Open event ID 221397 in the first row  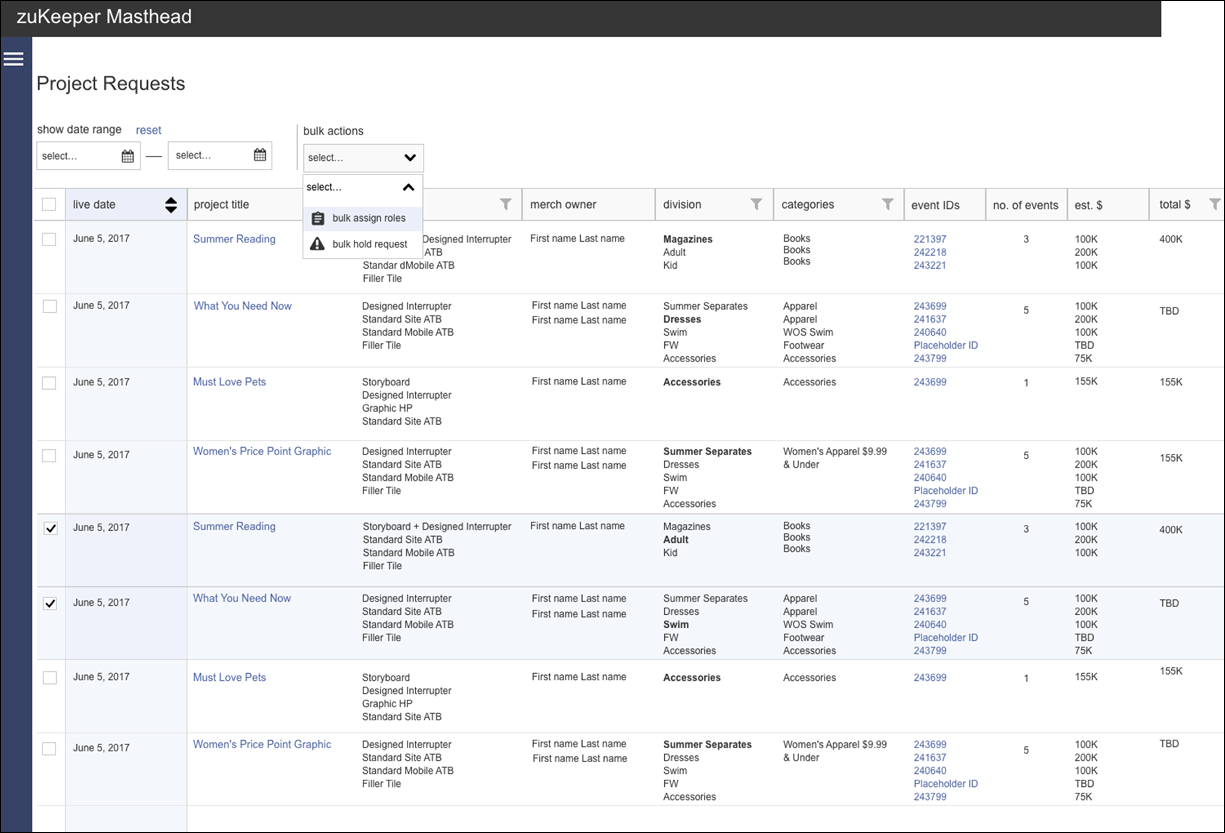point(929,238)
